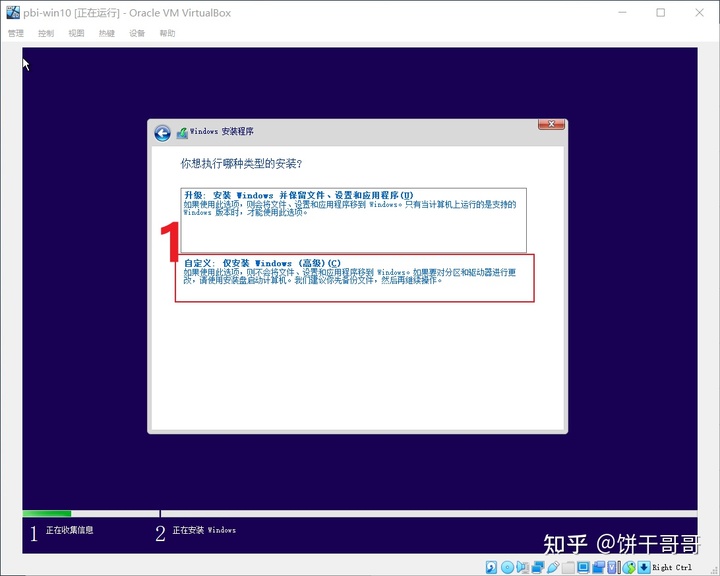Click the VirtualBox window title icon

point(13,12)
